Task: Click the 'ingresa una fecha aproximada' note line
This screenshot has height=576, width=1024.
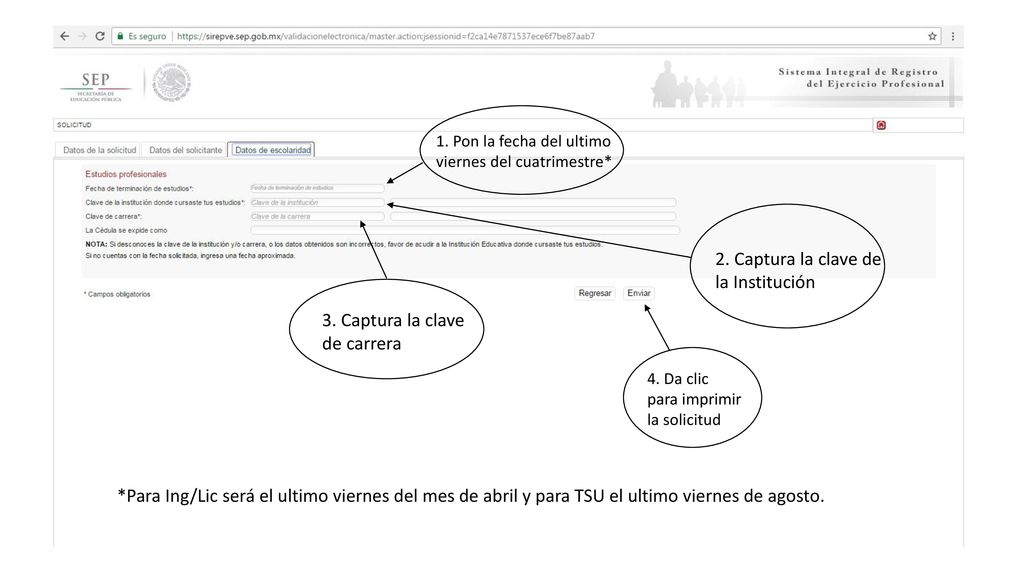Action: [x=190, y=255]
